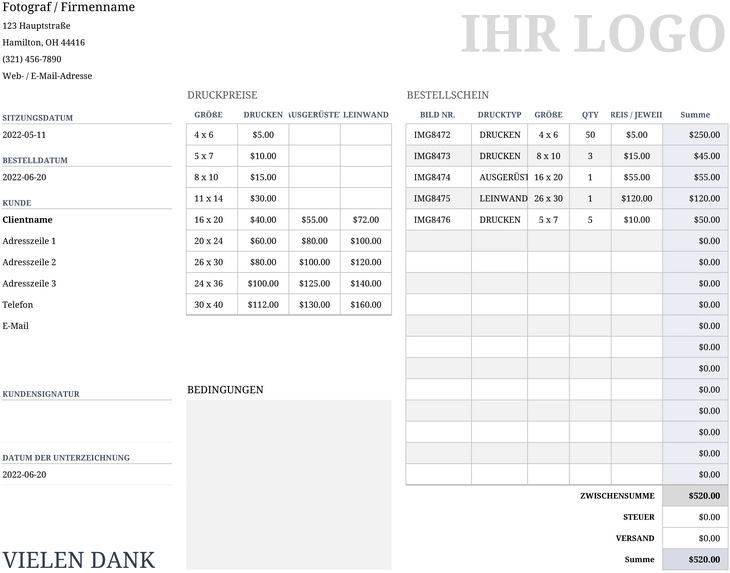The image size is (730, 573).
Task: Select the $10.00 price for 5 x 7 in Druckpreise
Action: pyautogui.click(x=263, y=156)
